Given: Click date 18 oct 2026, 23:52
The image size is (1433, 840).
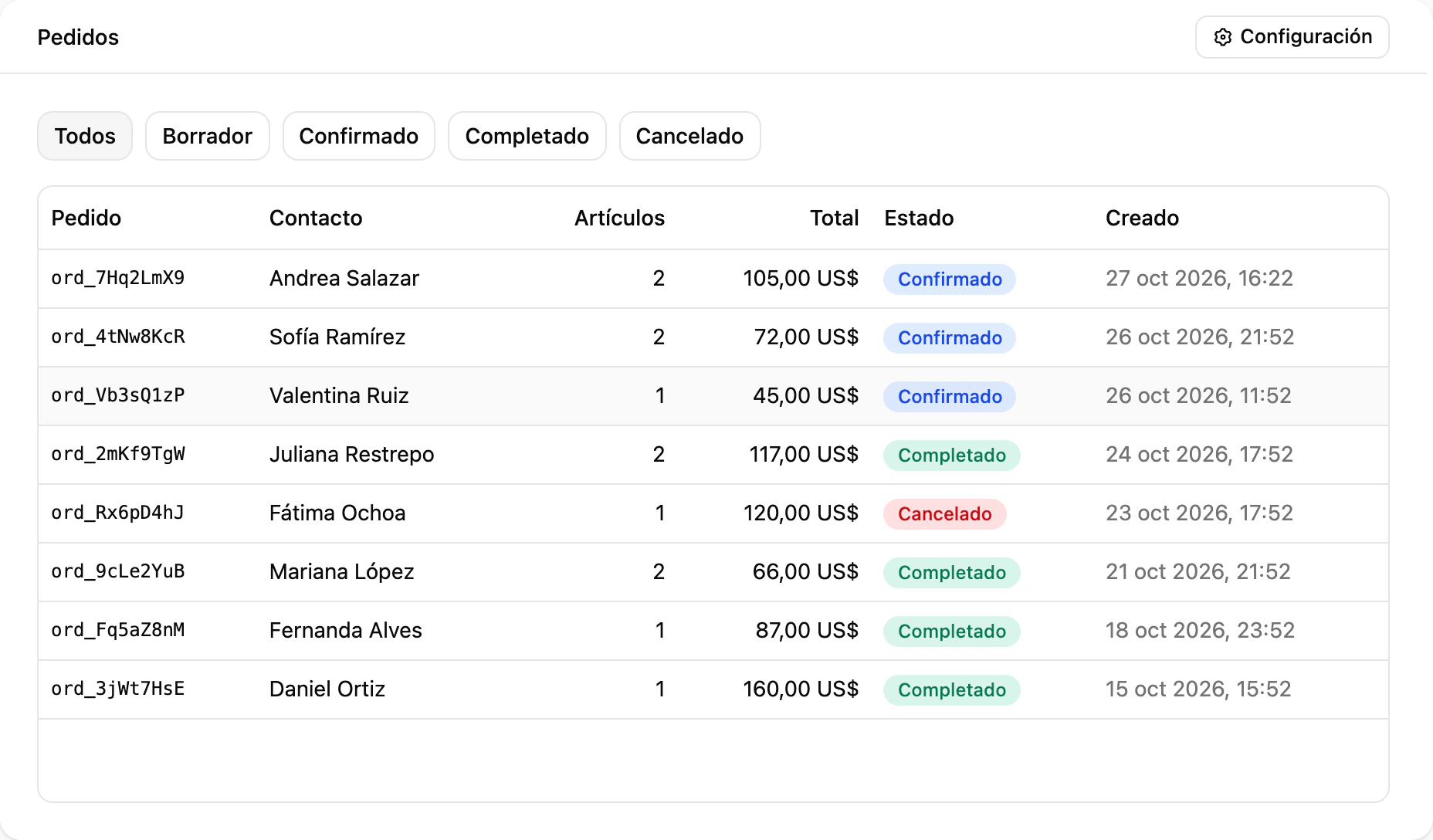Looking at the screenshot, I should 1200,630.
